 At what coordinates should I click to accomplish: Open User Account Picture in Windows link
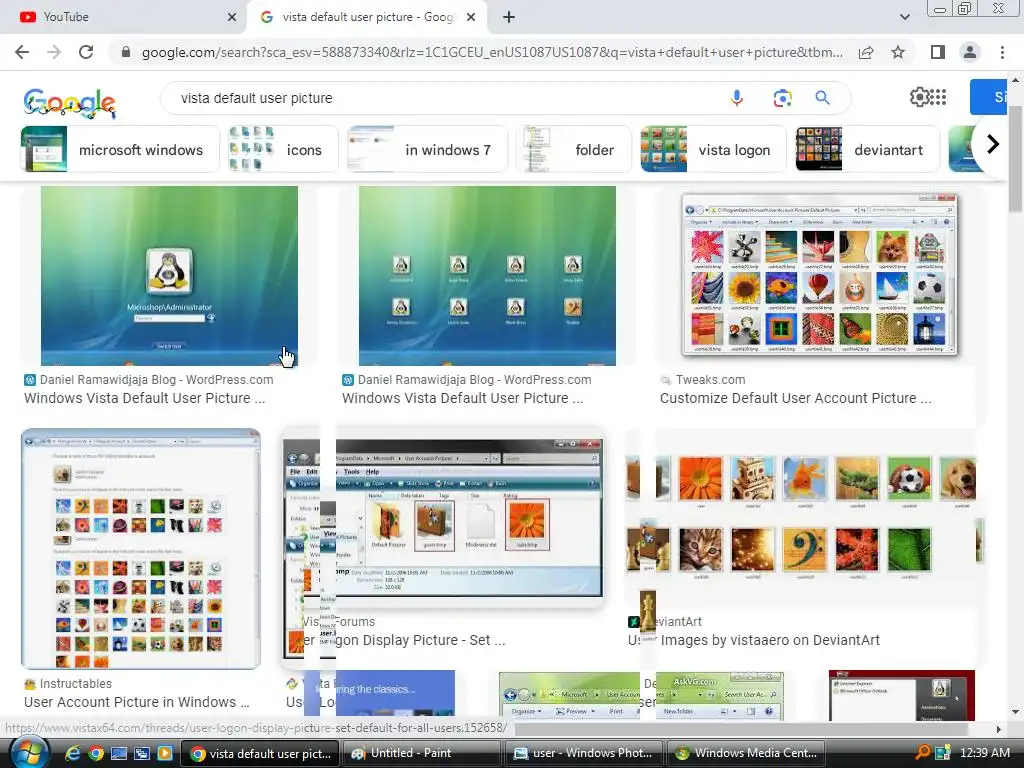pos(136,702)
